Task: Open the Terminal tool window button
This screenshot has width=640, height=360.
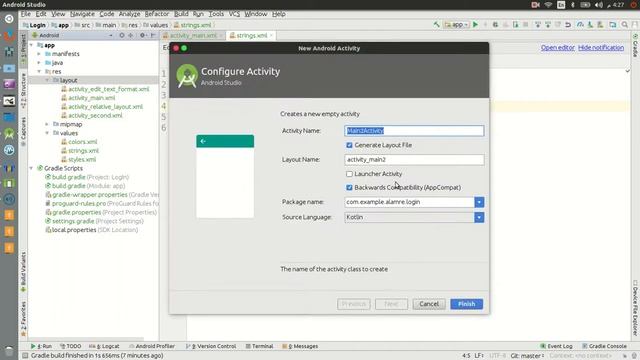Action: coord(260,346)
